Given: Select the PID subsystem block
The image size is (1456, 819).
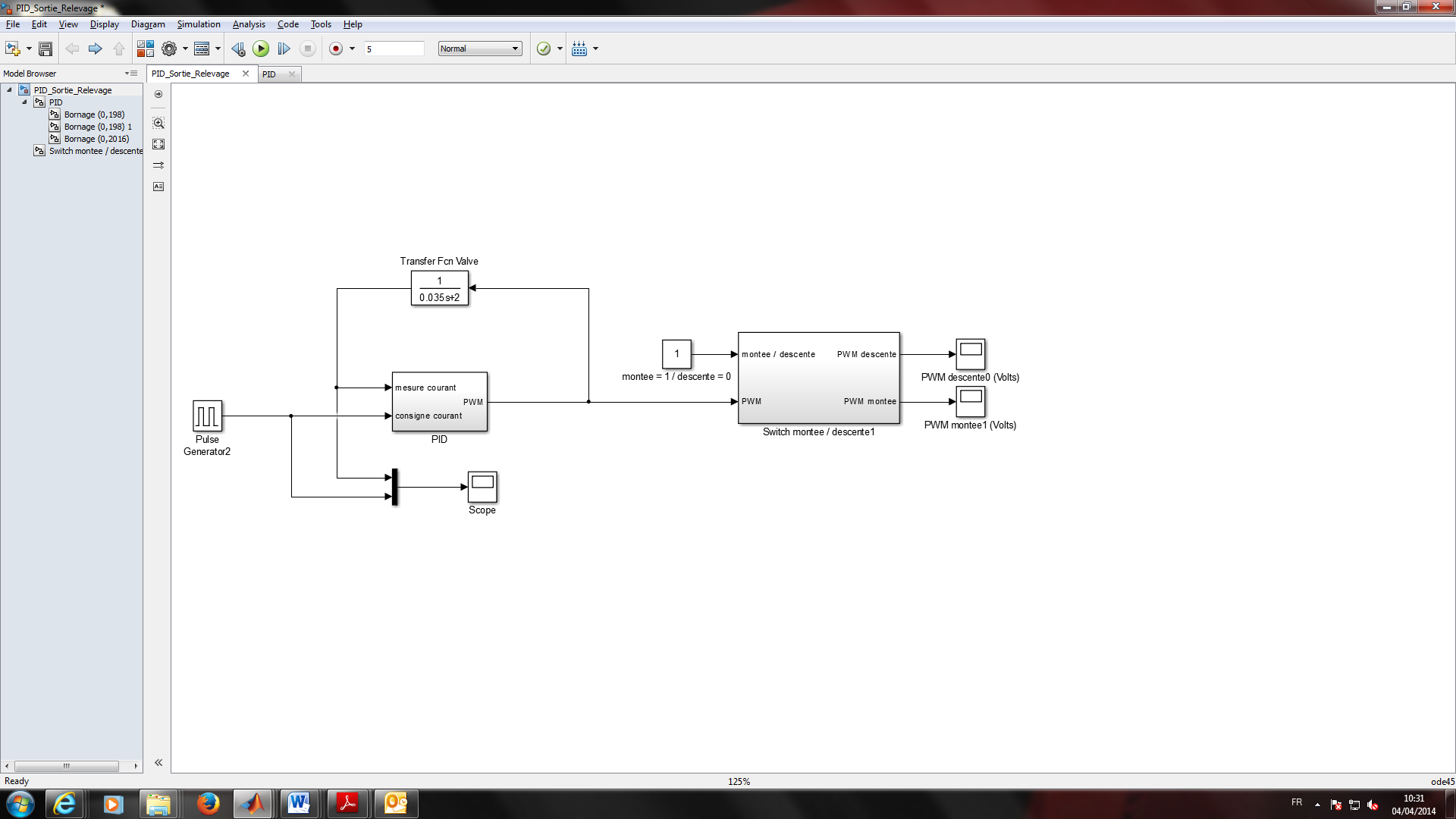Looking at the screenshot, I should click(x=440, y=402).
